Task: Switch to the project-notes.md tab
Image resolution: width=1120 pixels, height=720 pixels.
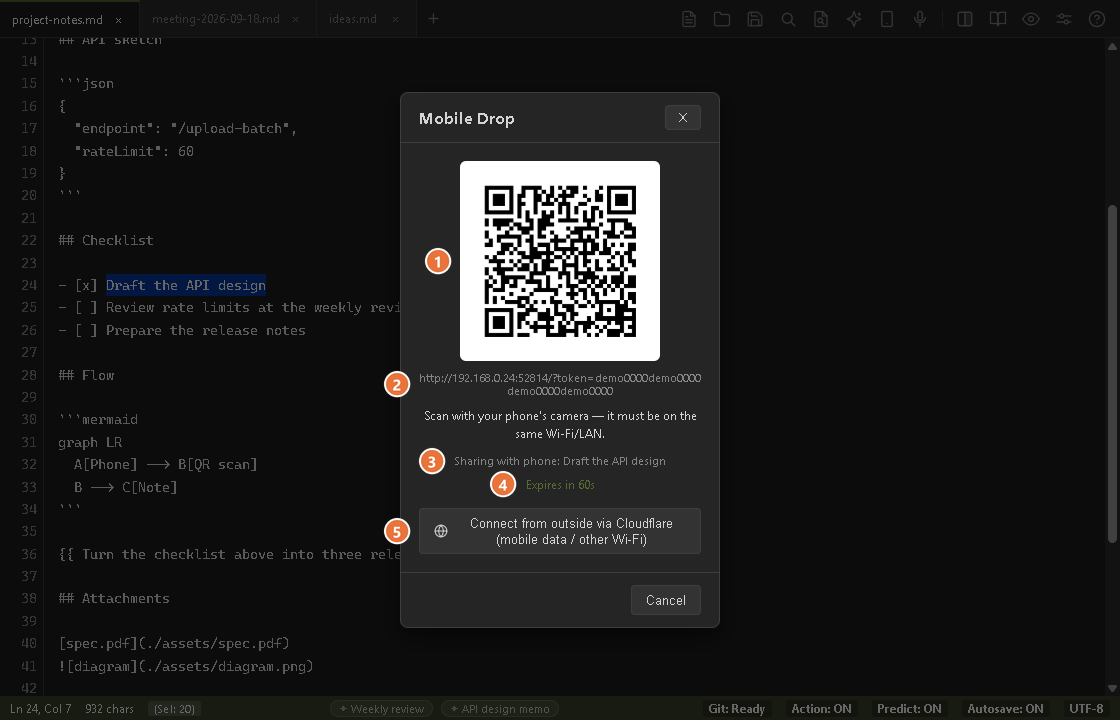Action: pos(57,19)
